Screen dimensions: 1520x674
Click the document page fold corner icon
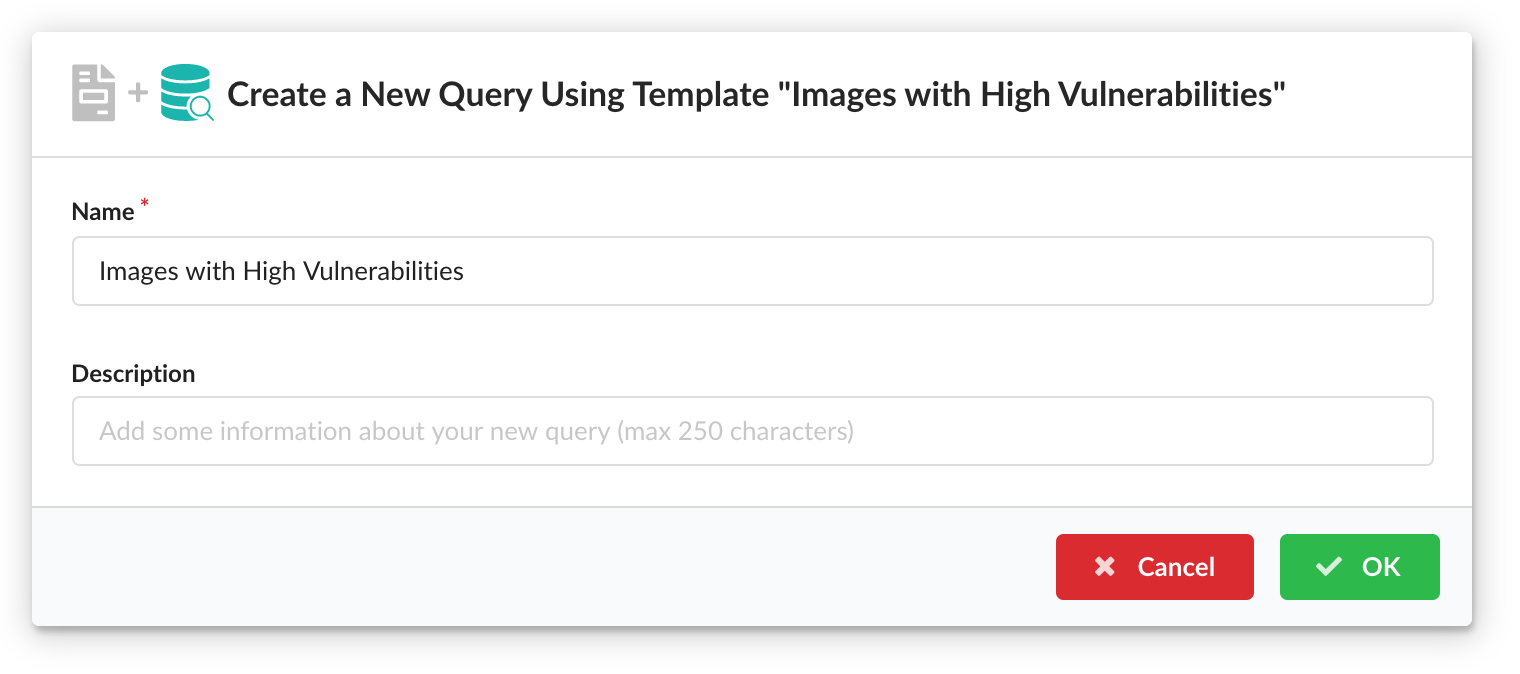point(108,72)
